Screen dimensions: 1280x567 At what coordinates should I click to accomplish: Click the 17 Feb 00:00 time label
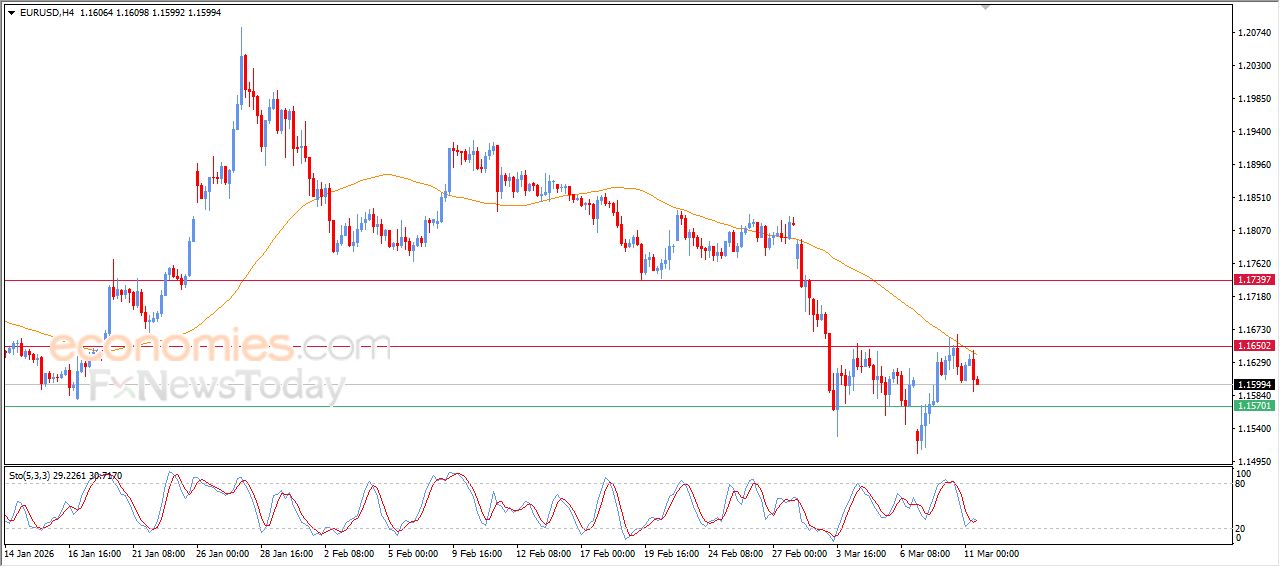pos(608,552)
